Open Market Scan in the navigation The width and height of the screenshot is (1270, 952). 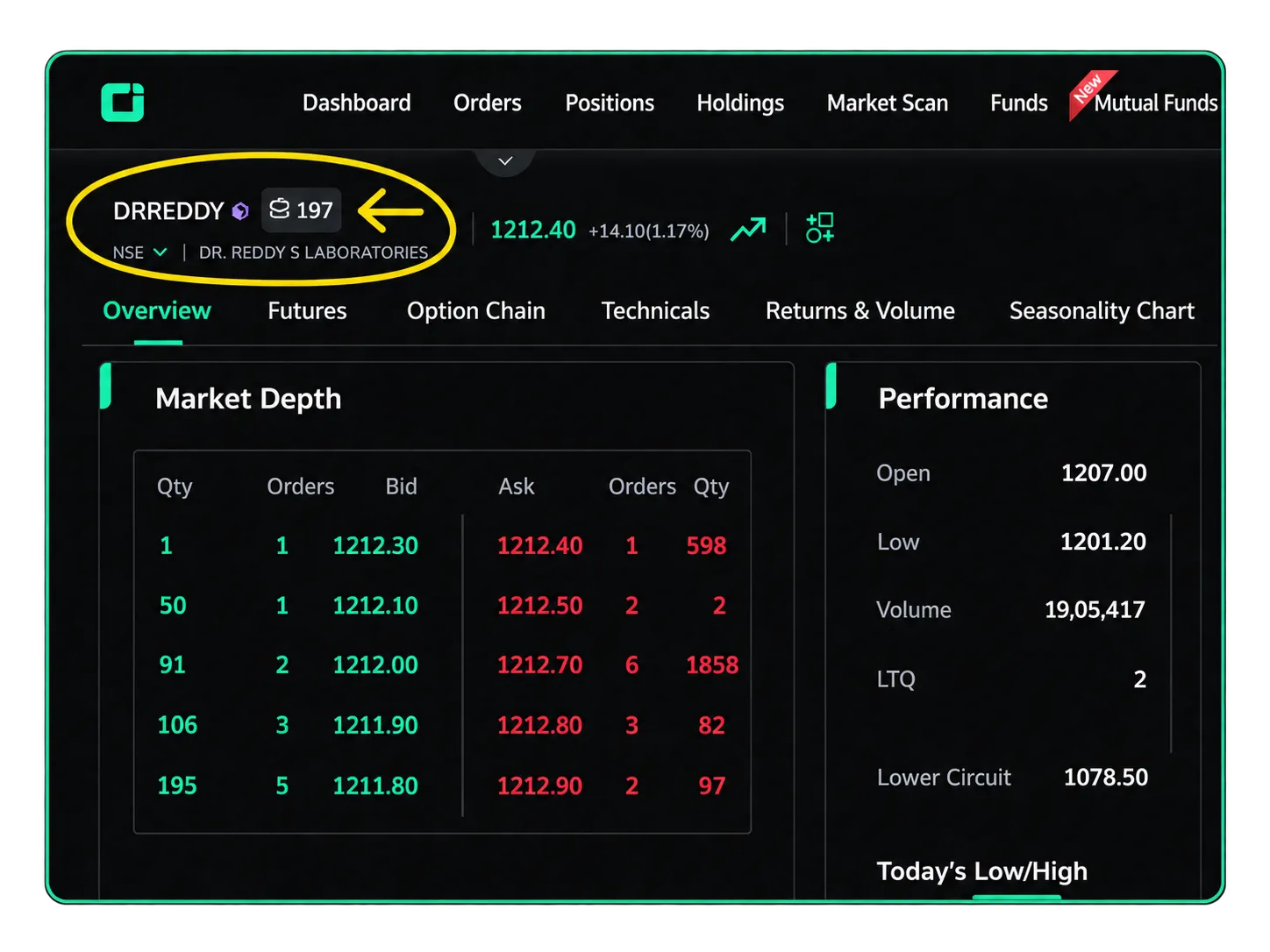click(888, 103)
